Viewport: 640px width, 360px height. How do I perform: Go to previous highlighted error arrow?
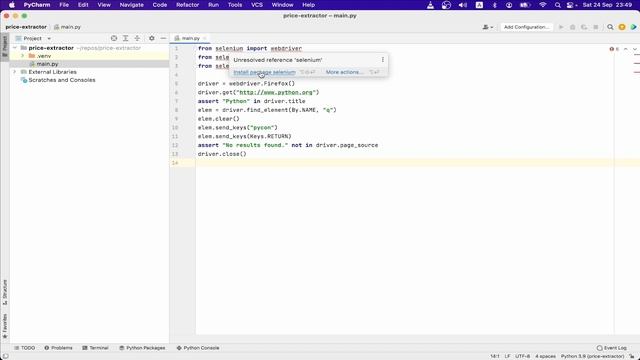(x=626, y=49)
